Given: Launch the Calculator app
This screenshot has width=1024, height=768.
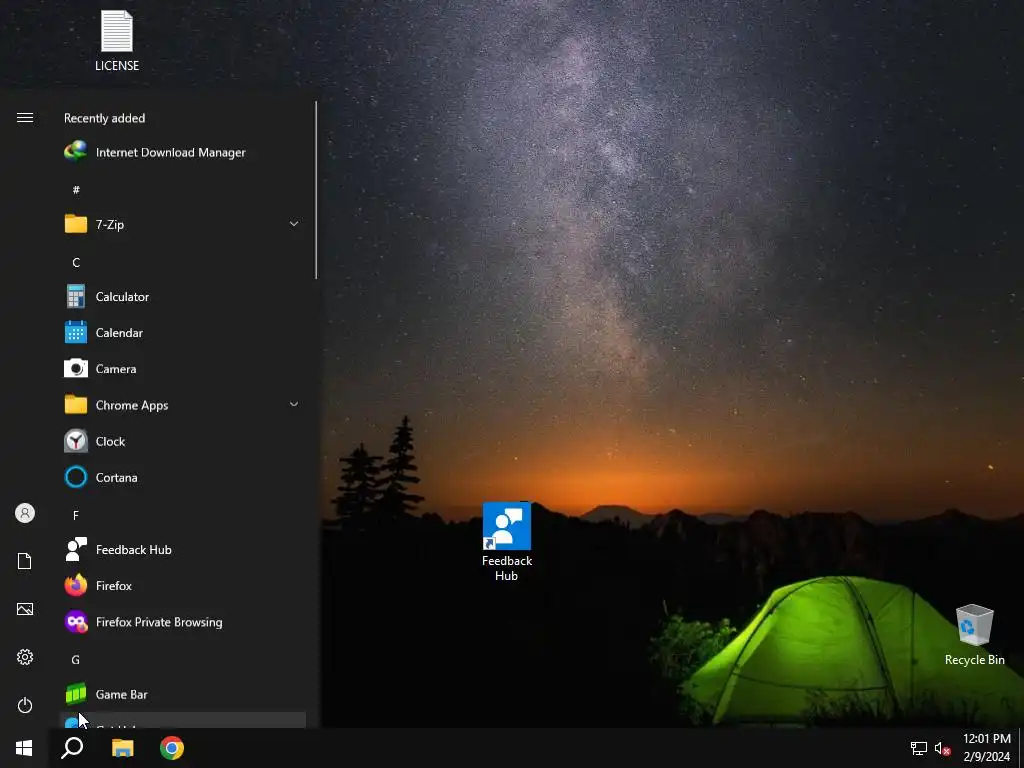Looking at the screenshot, I should click(183, 296).
